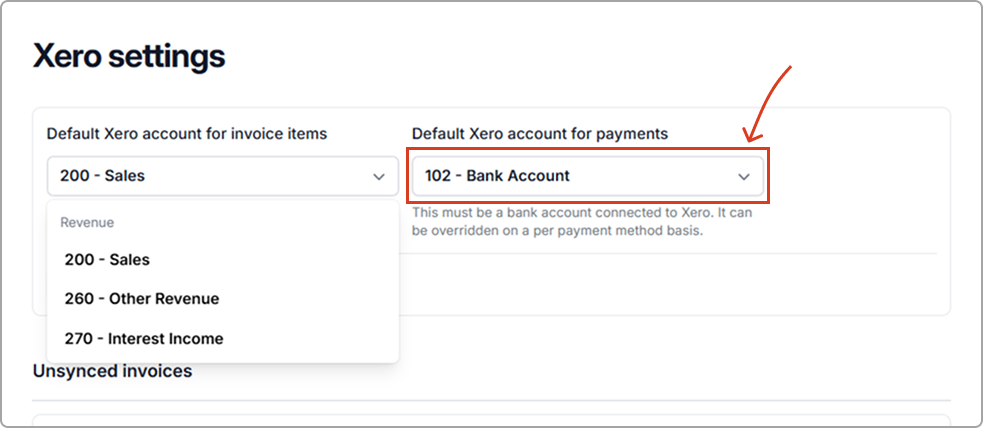The image size is (983, 428).
Task: Click the Default Xero account for payments label
Action: [540, 133]
